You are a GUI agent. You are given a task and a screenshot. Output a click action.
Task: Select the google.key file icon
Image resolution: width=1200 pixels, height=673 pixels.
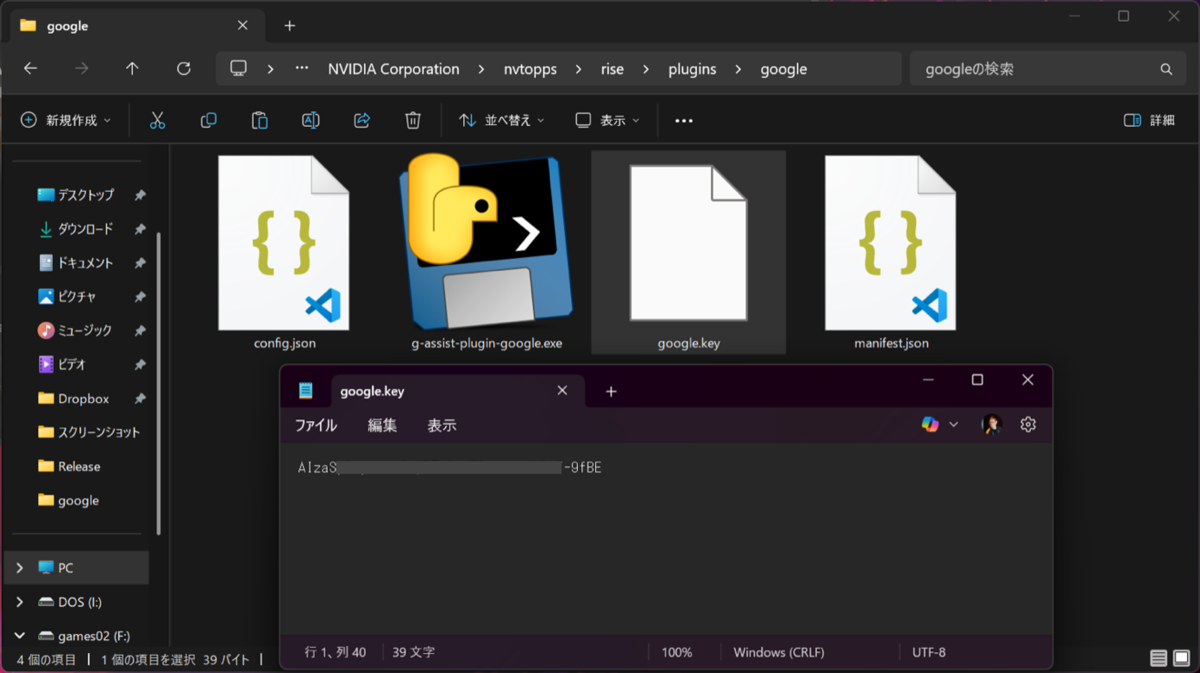click(x=688, y=242)
